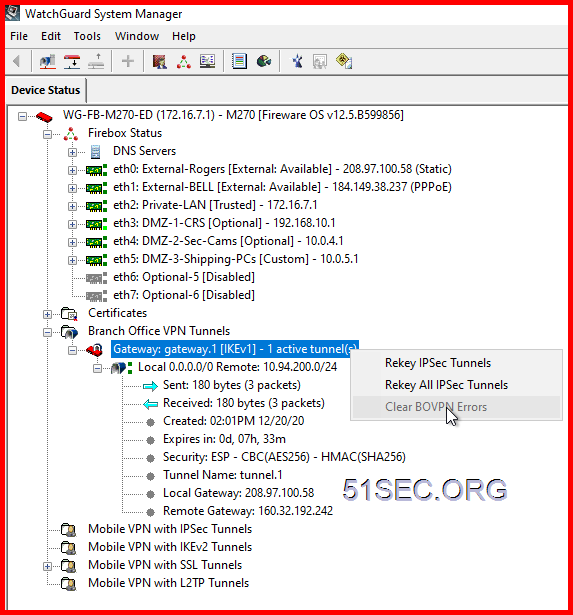
Task: Click the DNS Servers server icon
Action: pyautogui.click(x=95, y=152)
